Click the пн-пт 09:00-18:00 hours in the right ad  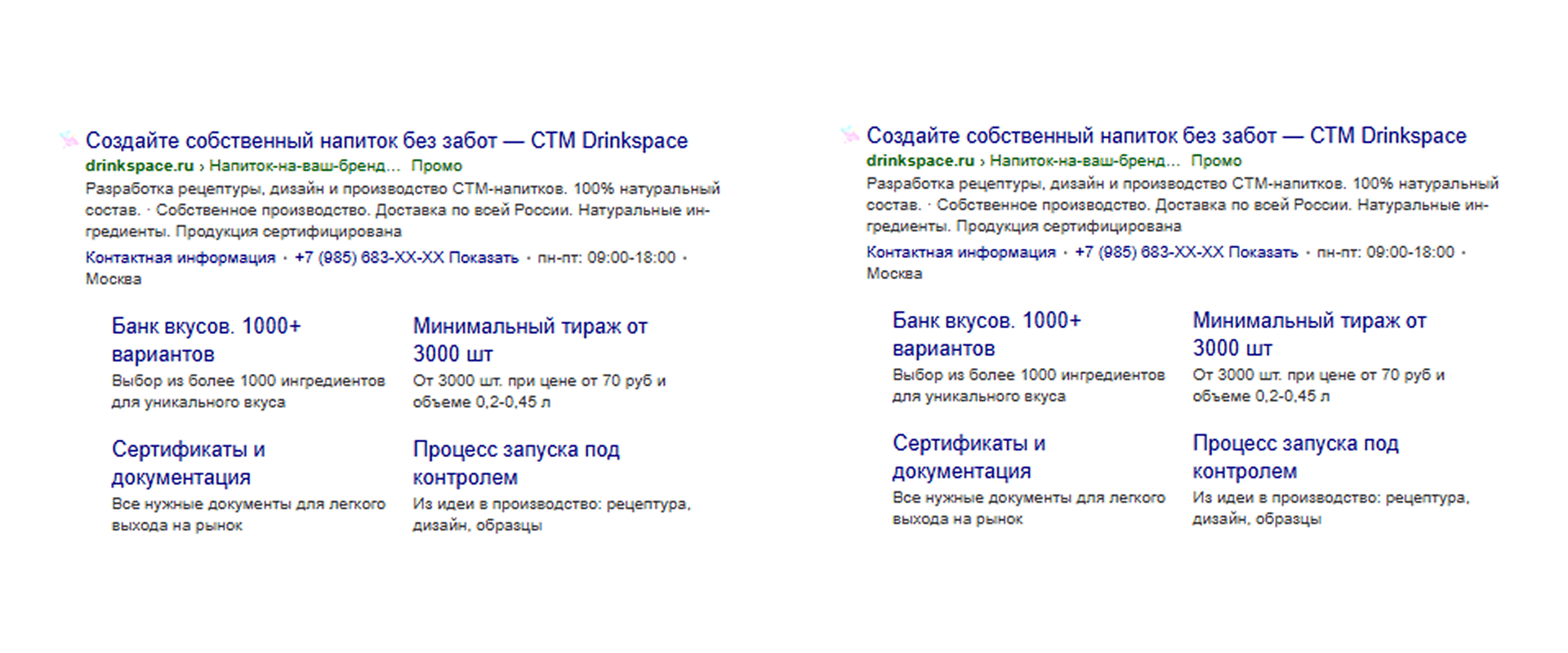1386,252
